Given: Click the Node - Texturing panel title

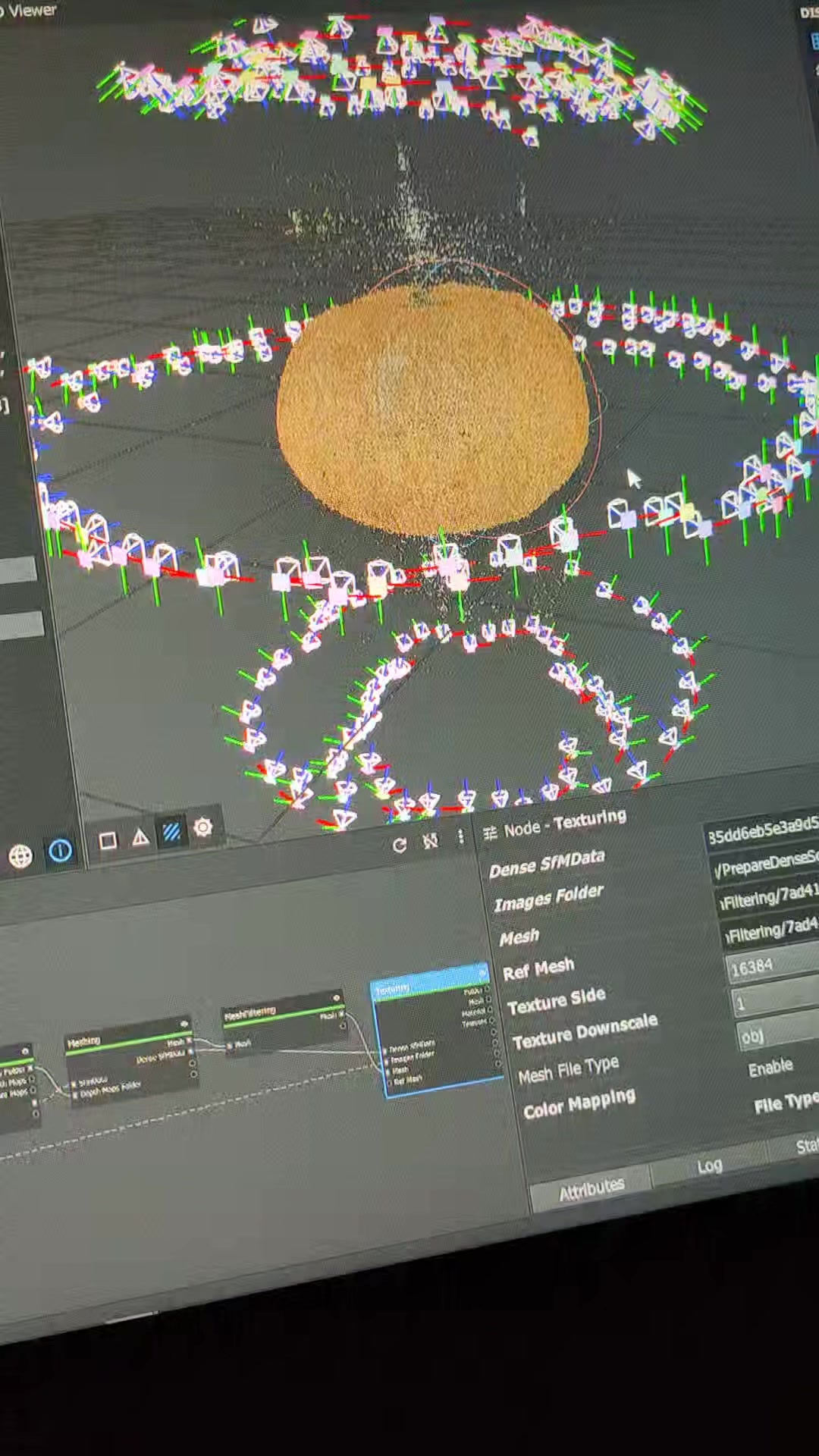Looking at the screenshot, I should tap(565, 824).
